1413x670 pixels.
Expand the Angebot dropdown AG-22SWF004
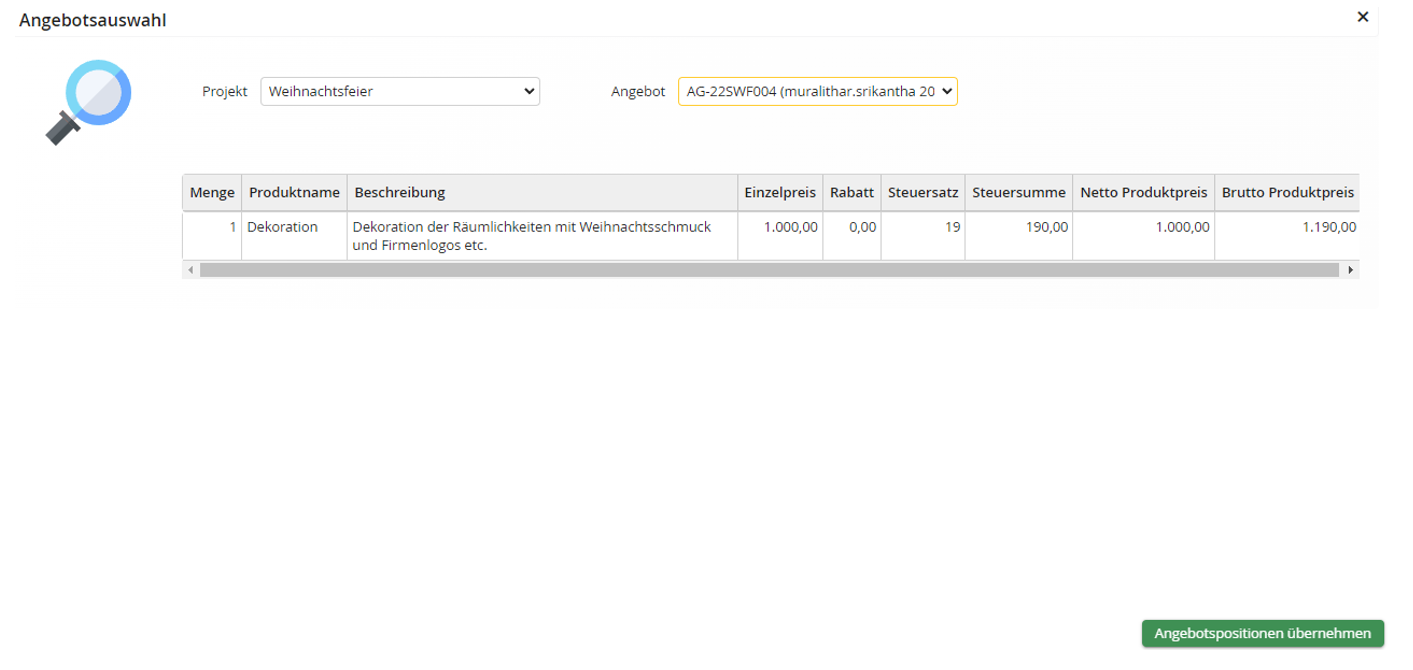(x=817, y=92)
